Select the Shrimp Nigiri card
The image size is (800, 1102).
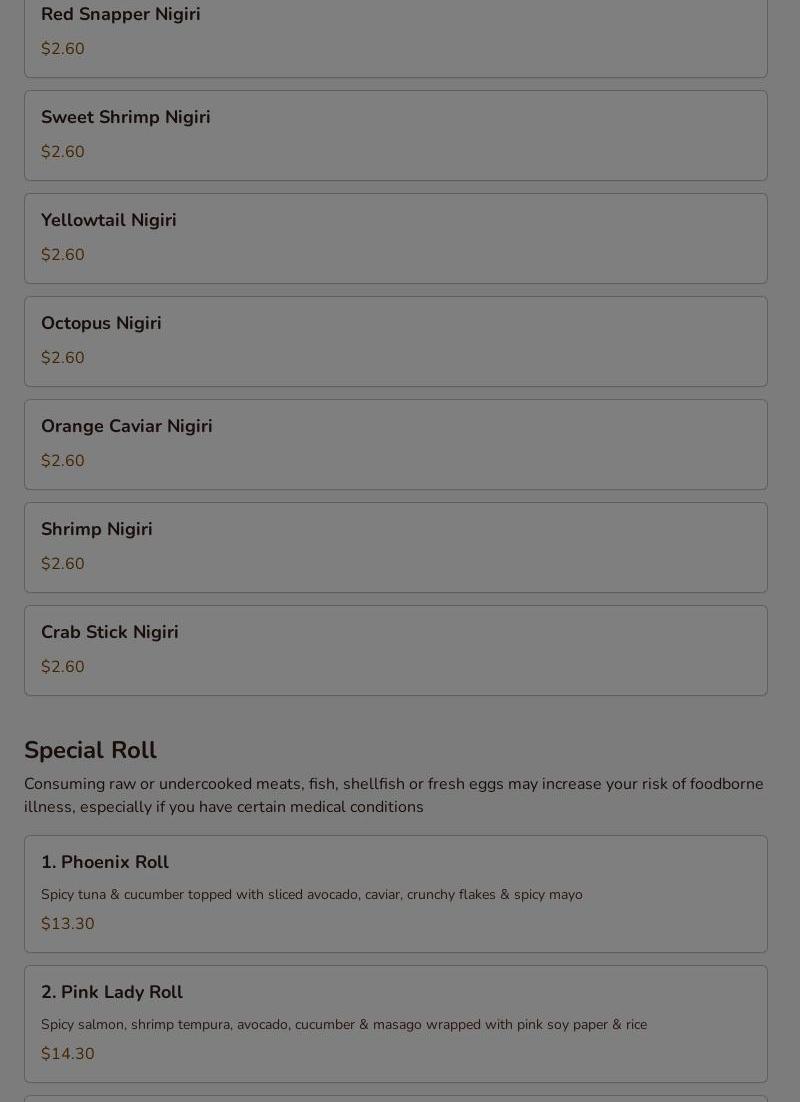[x=395, y=547]
